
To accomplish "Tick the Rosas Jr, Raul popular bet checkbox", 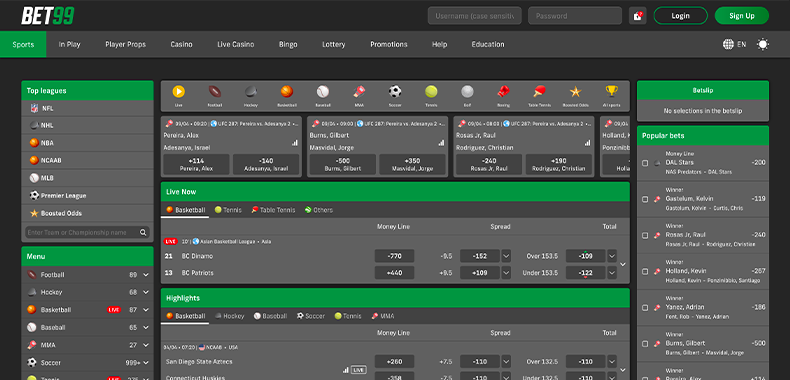I will 645,235.
